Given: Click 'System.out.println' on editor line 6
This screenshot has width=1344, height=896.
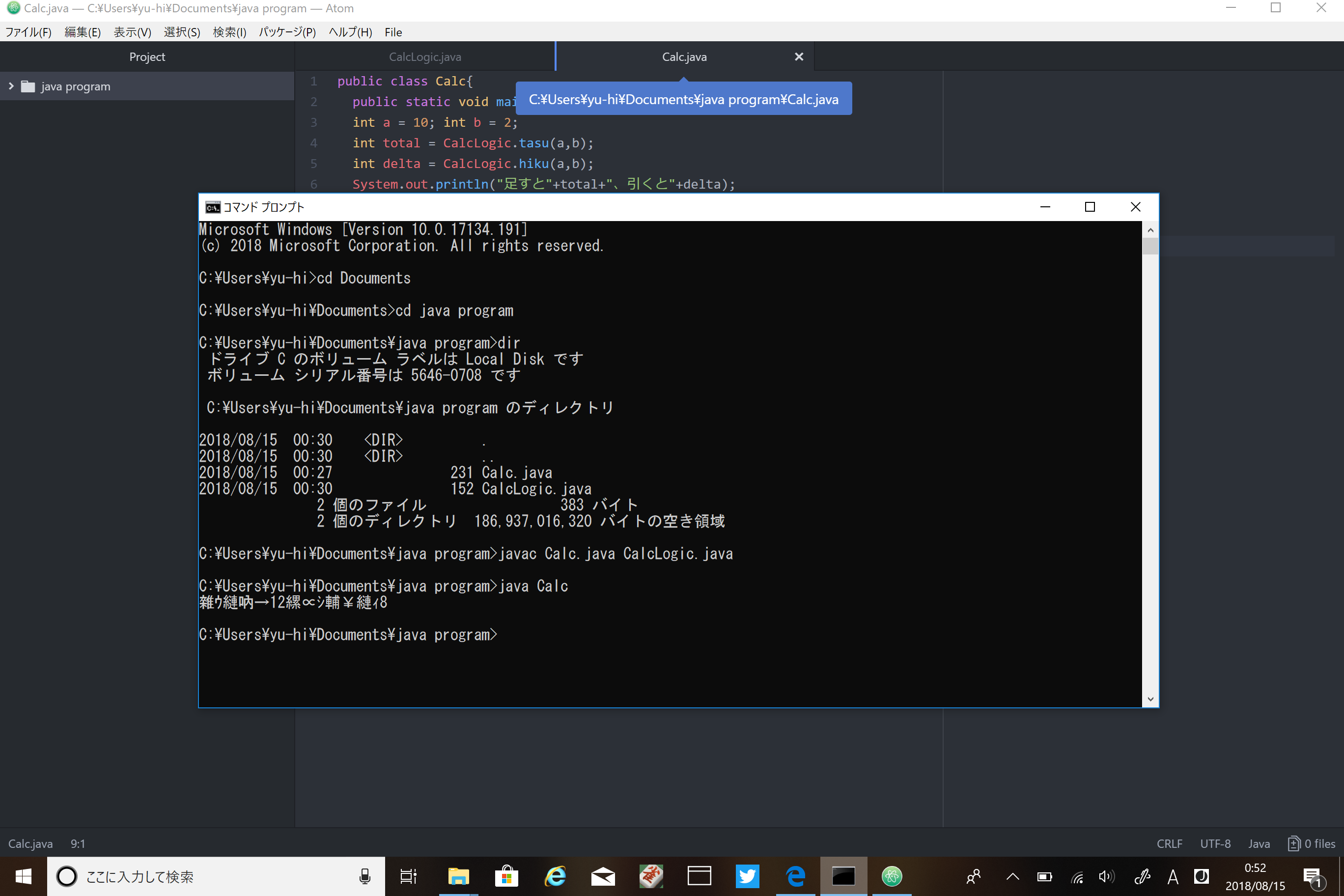Looking at the screenshot, I should pos(420,184).
